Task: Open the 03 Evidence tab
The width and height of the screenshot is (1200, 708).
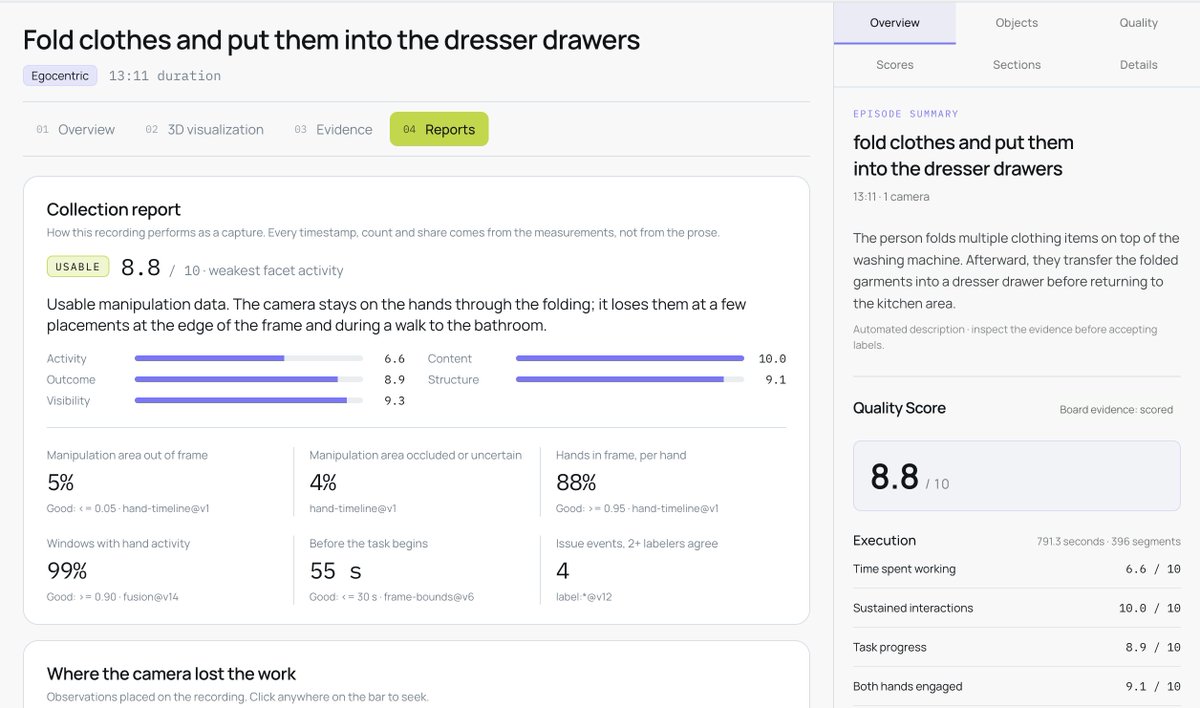Action: [333, 129]
